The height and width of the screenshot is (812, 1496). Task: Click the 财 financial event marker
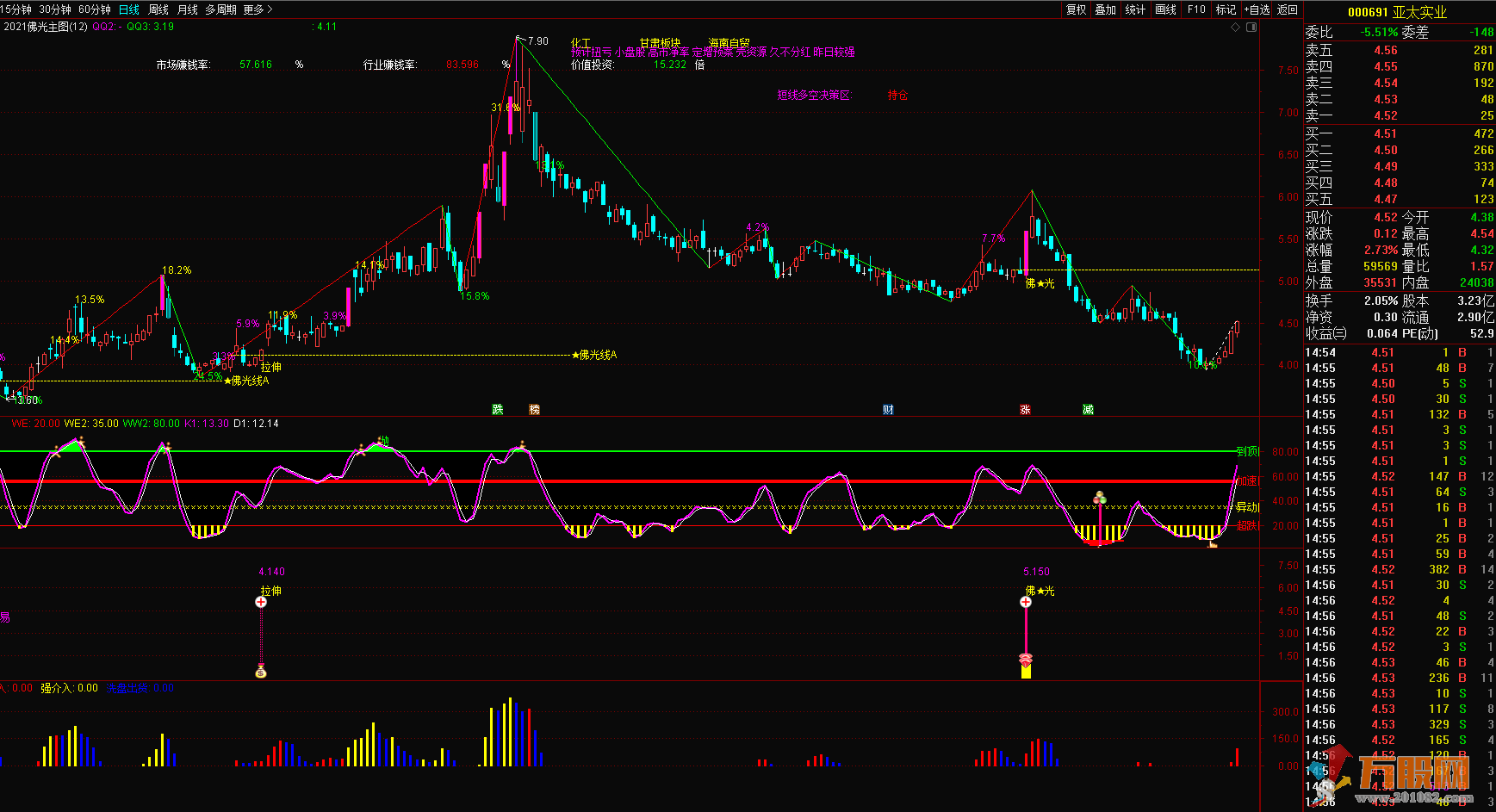888,409
